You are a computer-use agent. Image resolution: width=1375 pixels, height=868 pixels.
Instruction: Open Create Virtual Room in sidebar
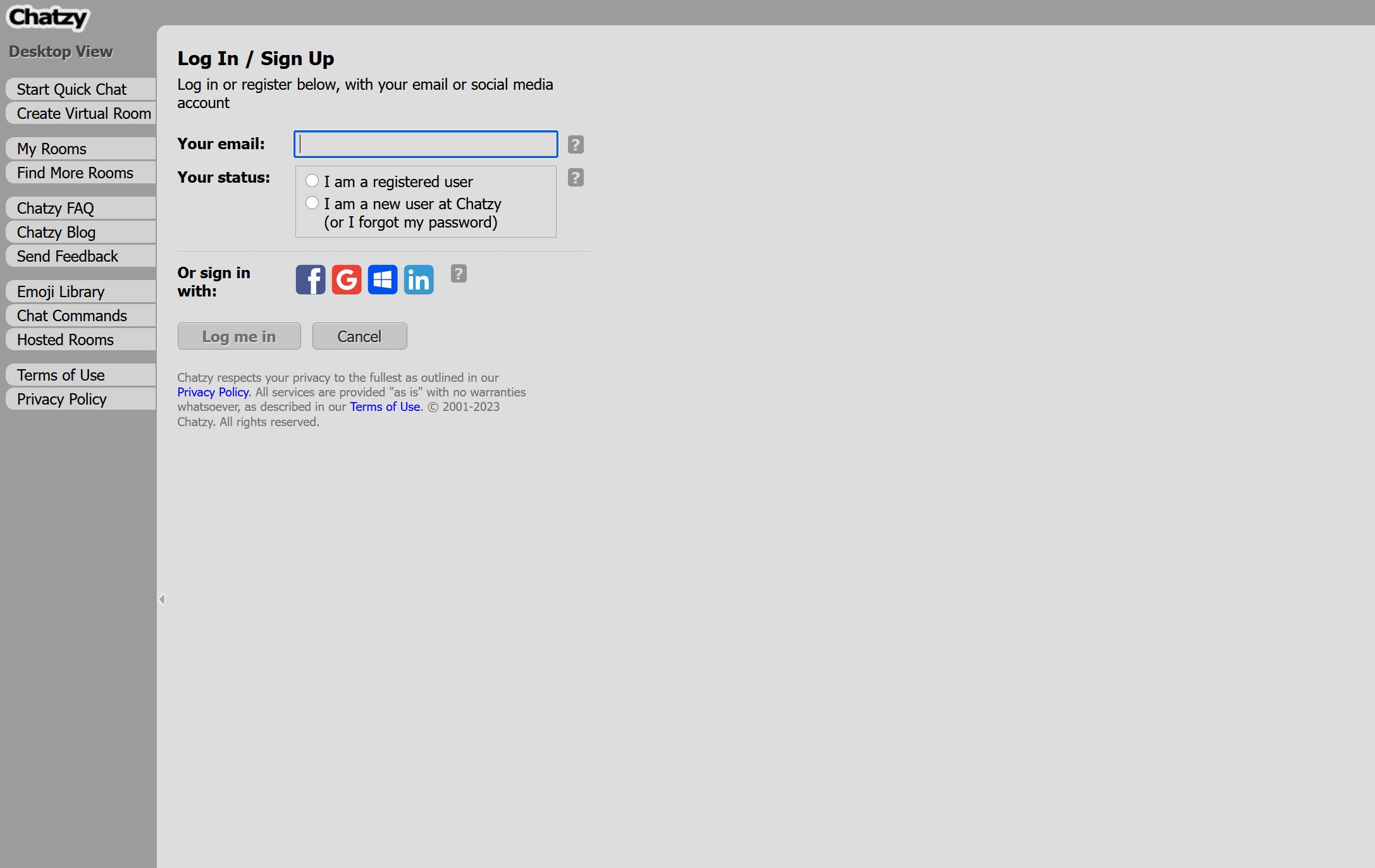tap(81, 113)
